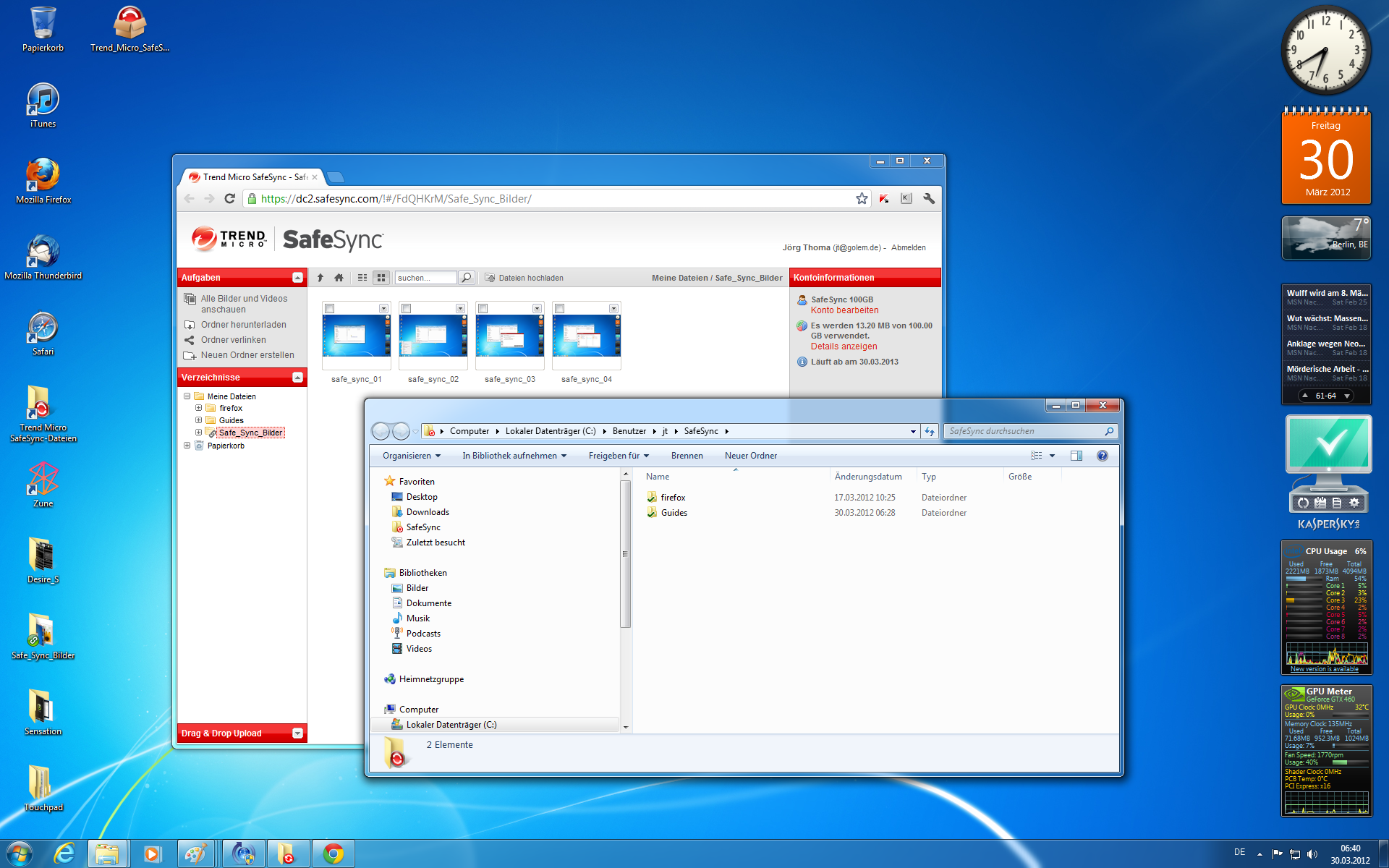Image resolution: width=1389 pixels, height=868 pixels.
Task: Tick safe_sync_03's selection checkbox
Action: (x=484, y=308)
